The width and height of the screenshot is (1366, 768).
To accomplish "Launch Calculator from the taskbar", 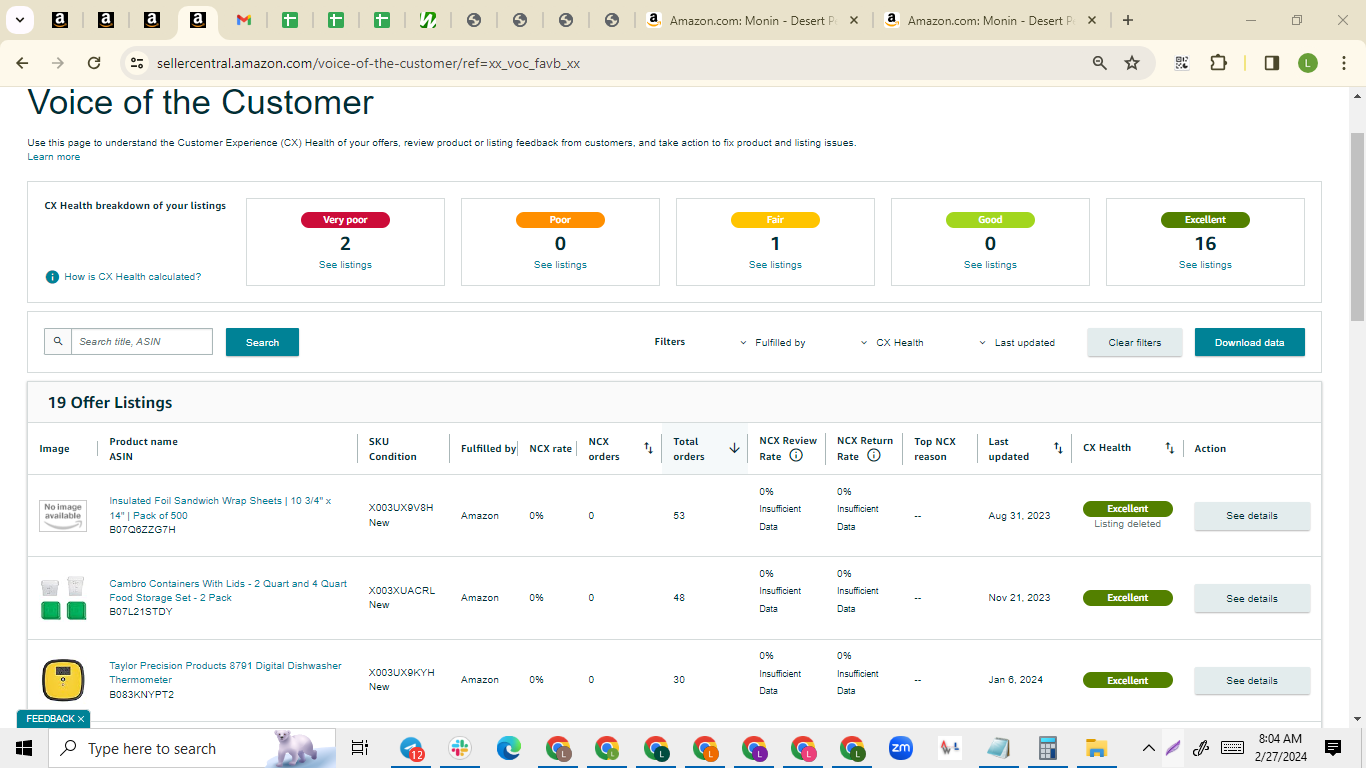I will click(x=1048, y=748).
